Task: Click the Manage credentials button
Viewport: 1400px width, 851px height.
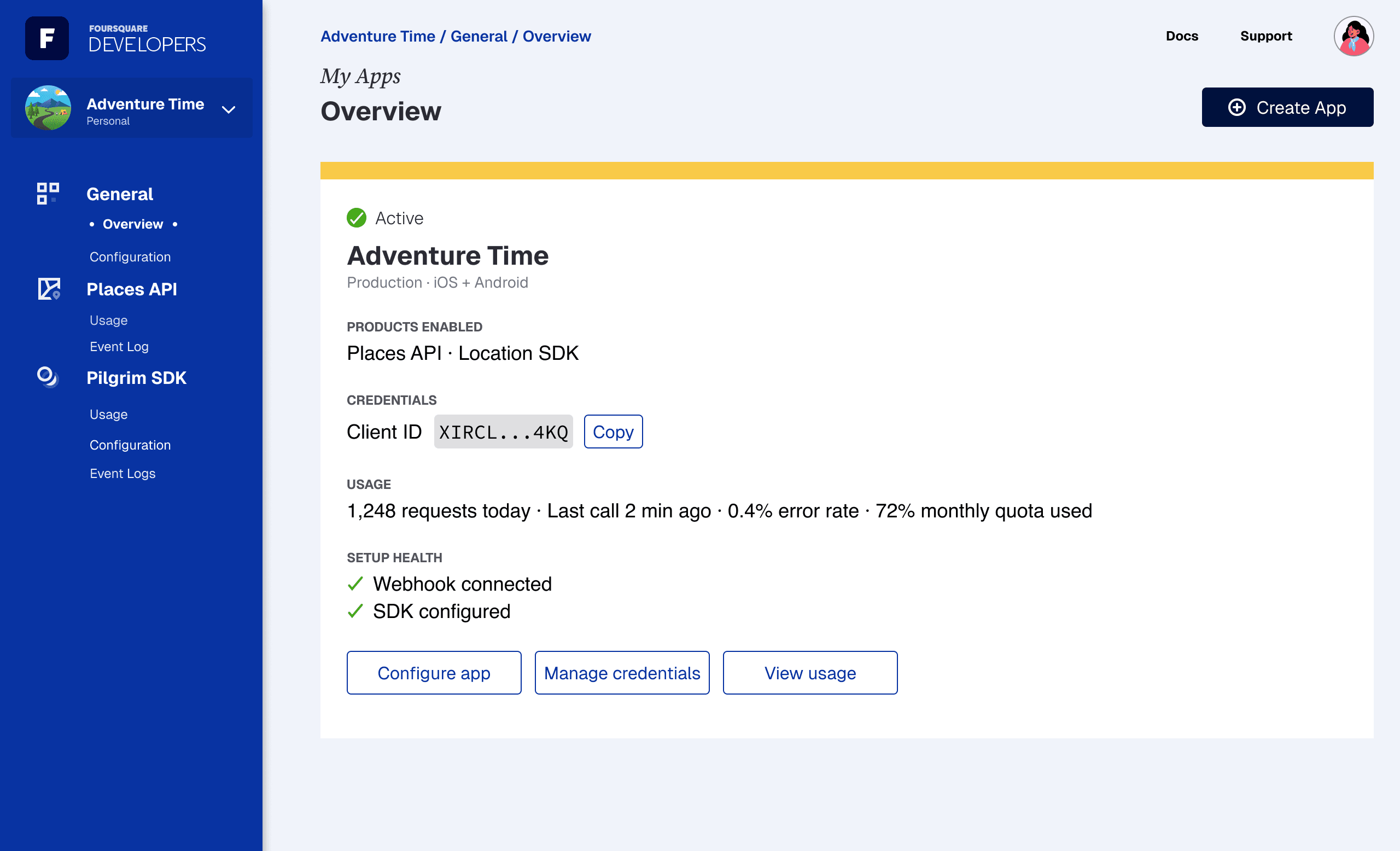Action: 622,673
